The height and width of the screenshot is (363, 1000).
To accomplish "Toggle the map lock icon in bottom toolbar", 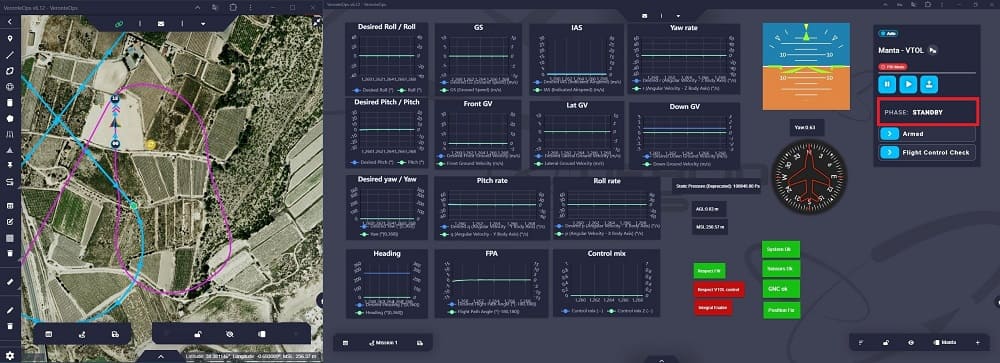I will point(199,334).
